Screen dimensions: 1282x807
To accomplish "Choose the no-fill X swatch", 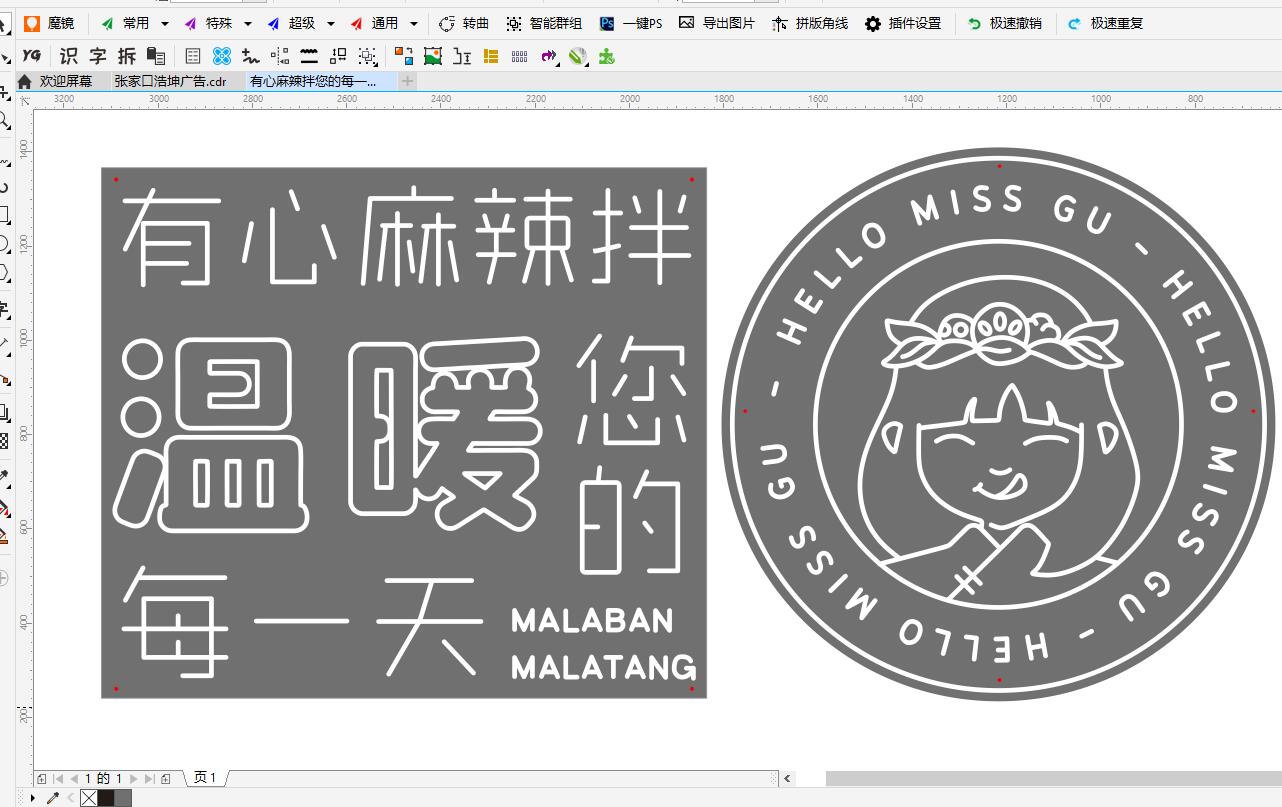I will click(x=89, y=798).
